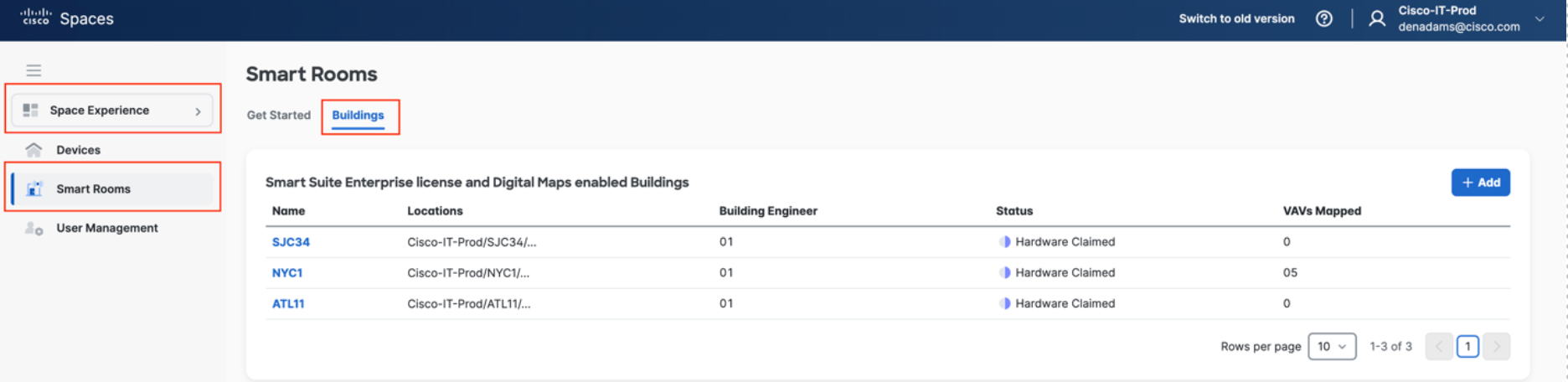The image size is (1568, 382).
Task: Click the Cisco Spaces logo
Action: [67, 18]
